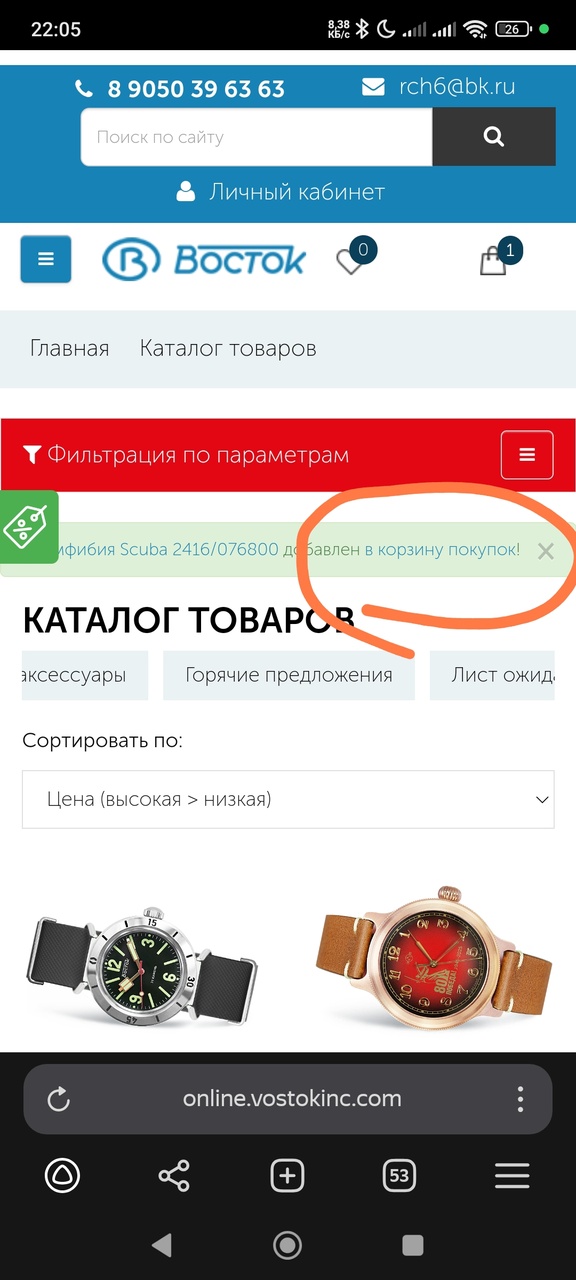Show the 53 open tabs

coord(399,1176)
